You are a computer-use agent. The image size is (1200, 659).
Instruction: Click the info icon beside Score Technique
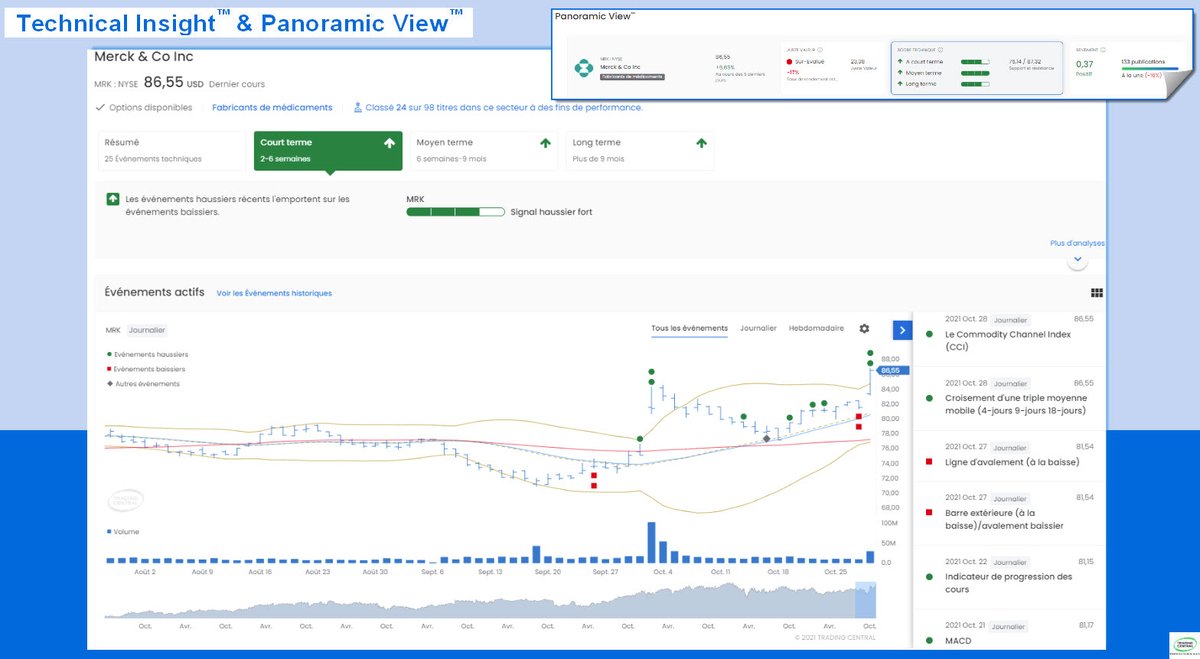pyautogui.click(x=940, y=49)
